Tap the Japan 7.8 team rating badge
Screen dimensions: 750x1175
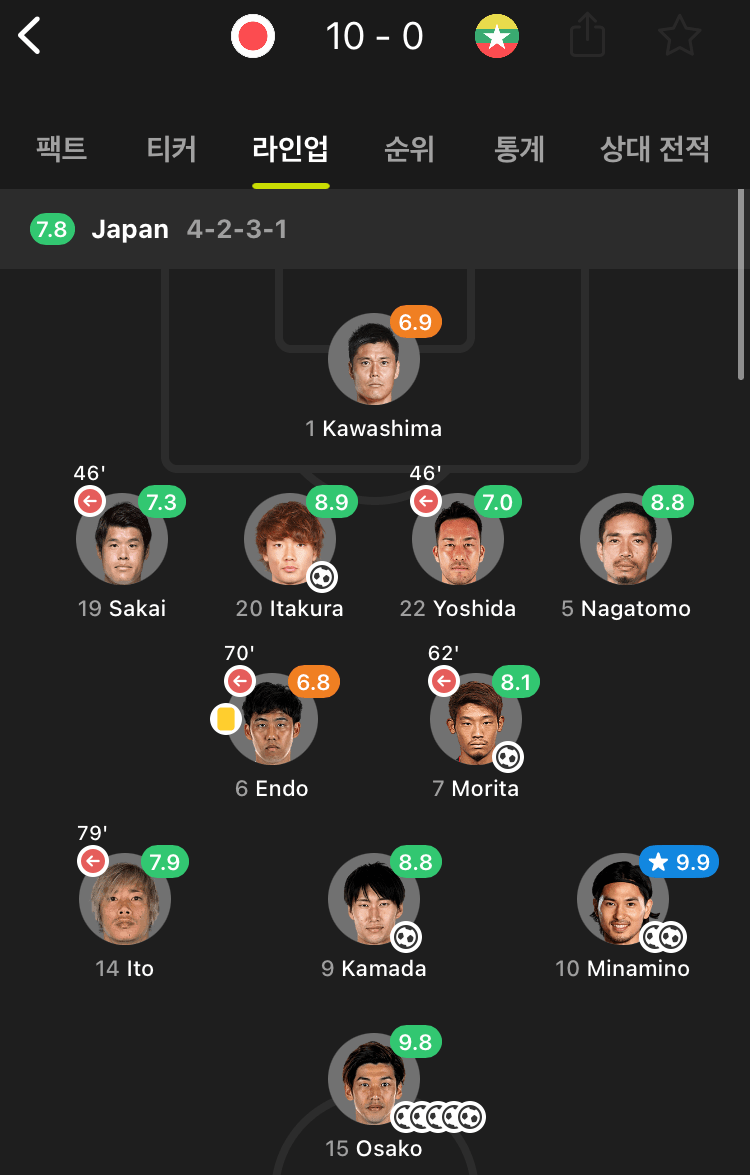[x=52, y=229]
